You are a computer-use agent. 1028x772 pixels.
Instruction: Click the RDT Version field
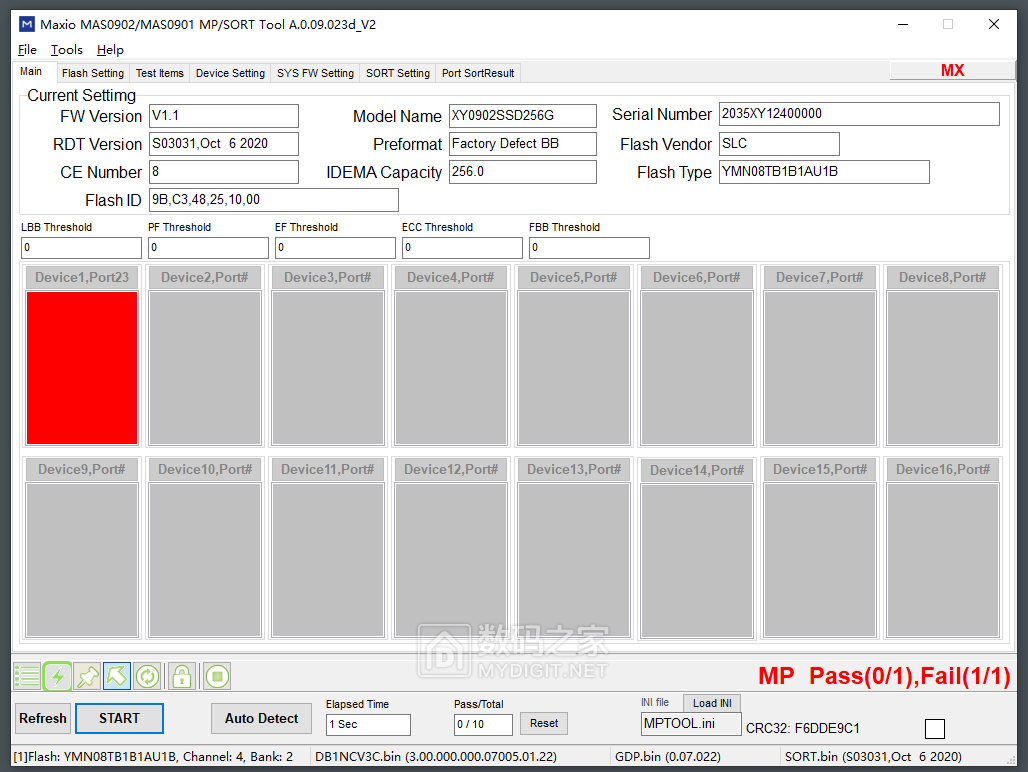coord(224,144)
